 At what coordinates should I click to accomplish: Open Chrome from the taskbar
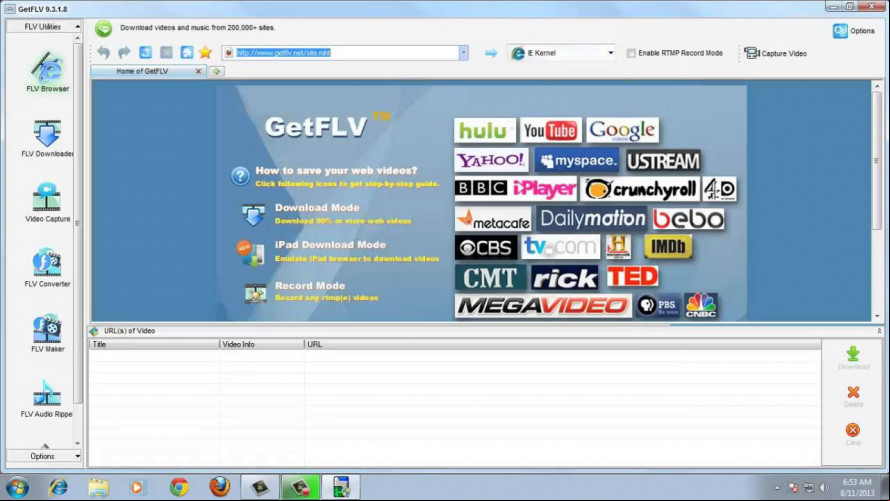(179, 487)
